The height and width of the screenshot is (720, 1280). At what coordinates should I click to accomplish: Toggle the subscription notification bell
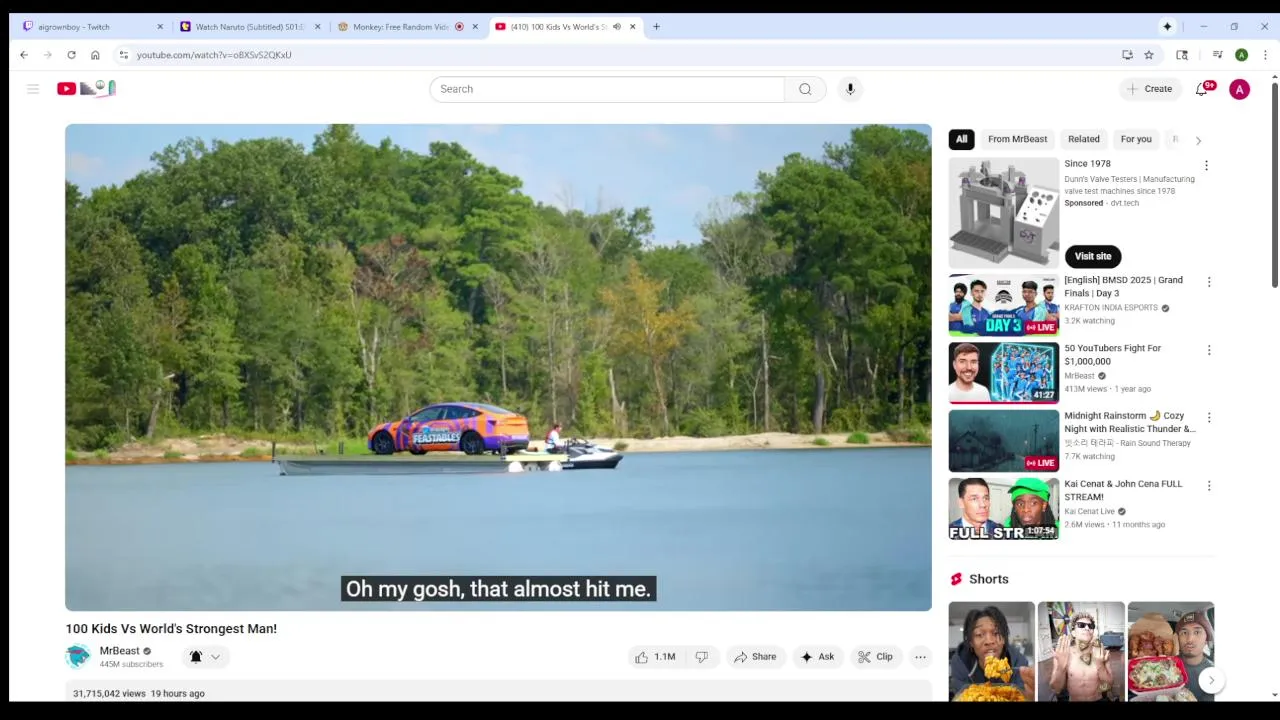click(196, 657)
